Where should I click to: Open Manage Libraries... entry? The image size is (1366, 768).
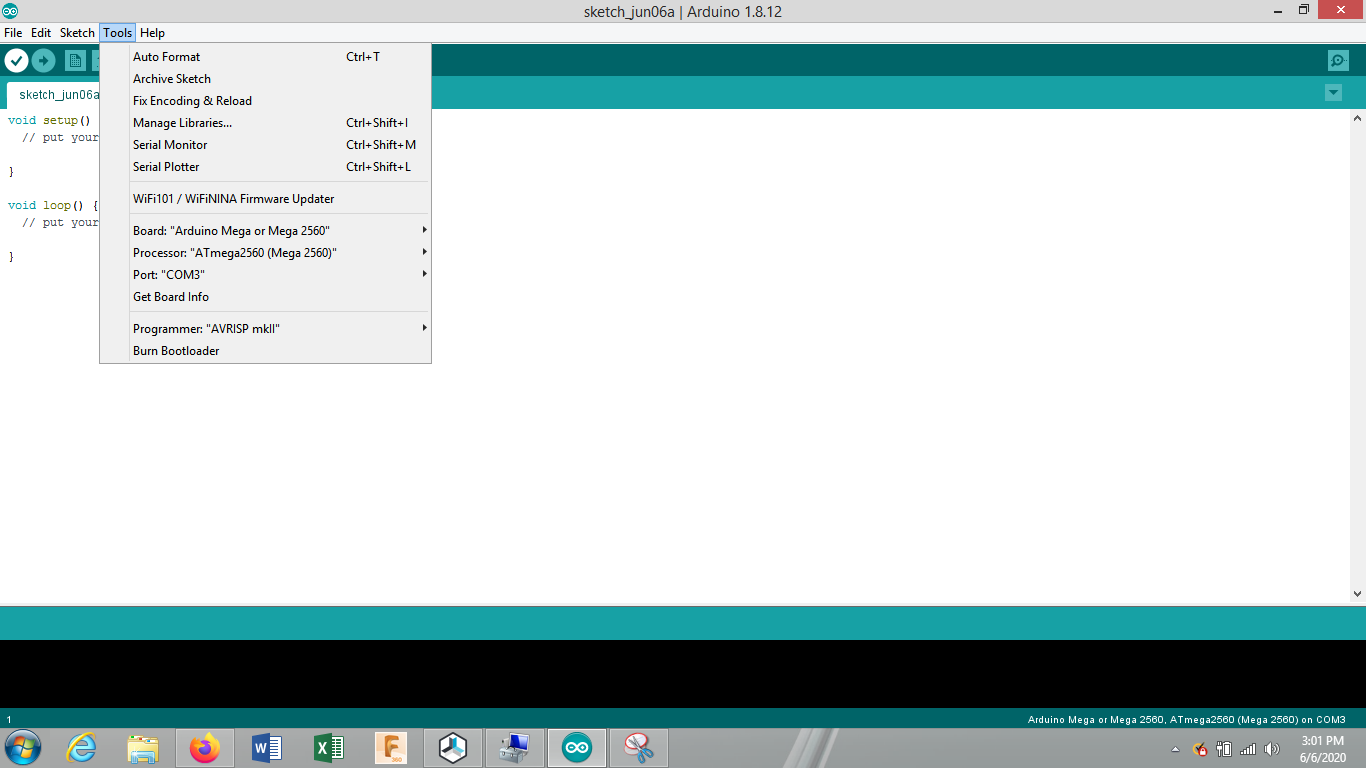coord(266,123)
